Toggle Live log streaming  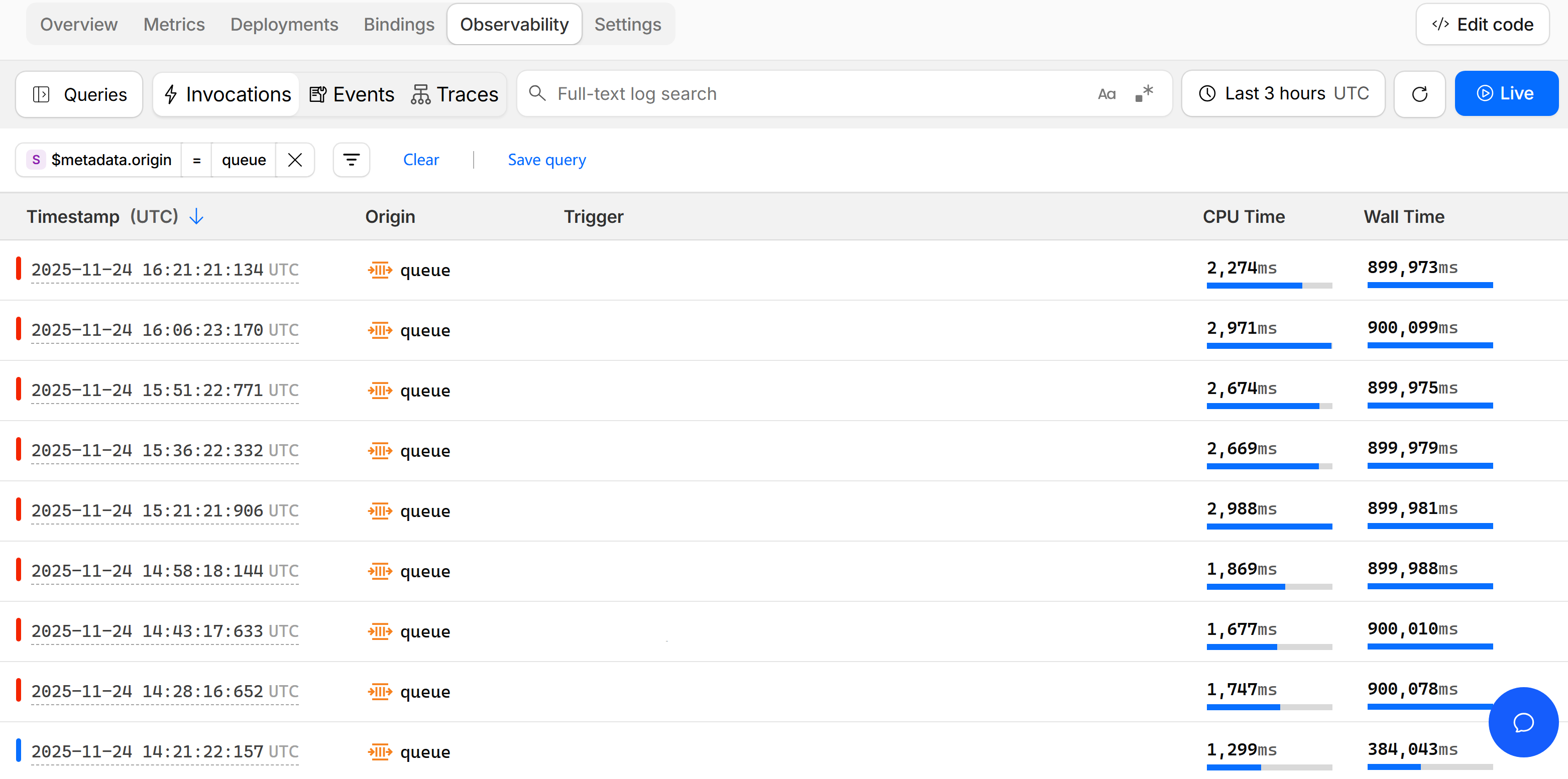(x=1505, y=94)
